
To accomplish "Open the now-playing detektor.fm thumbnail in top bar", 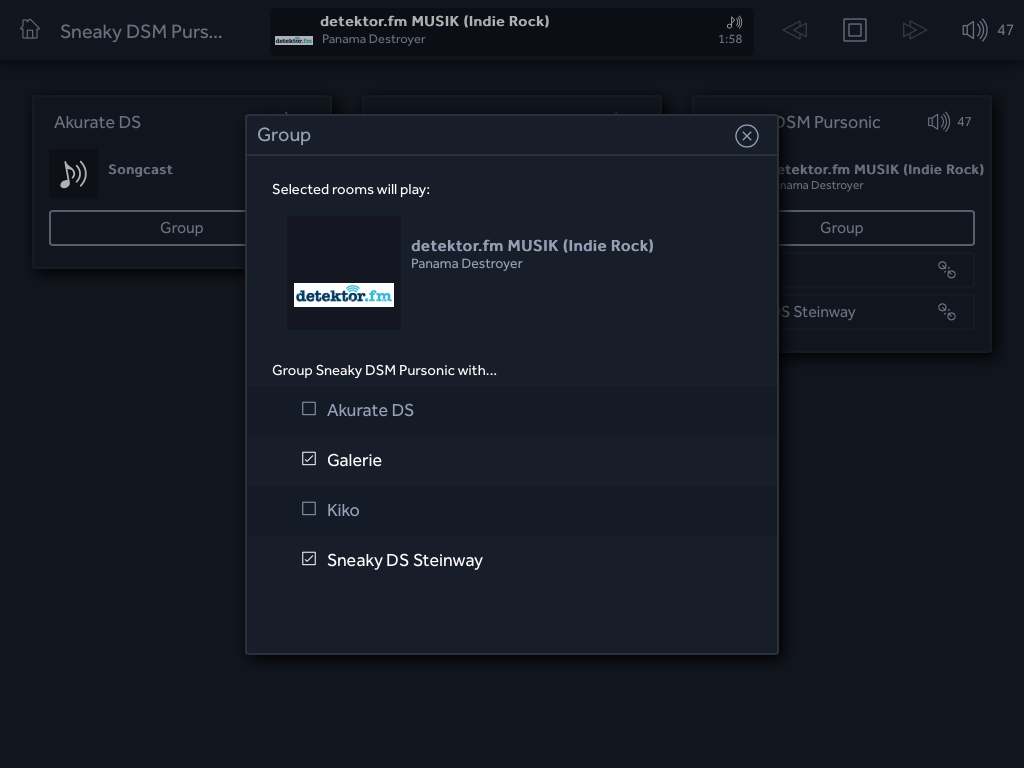I will [x=294, y=40].
